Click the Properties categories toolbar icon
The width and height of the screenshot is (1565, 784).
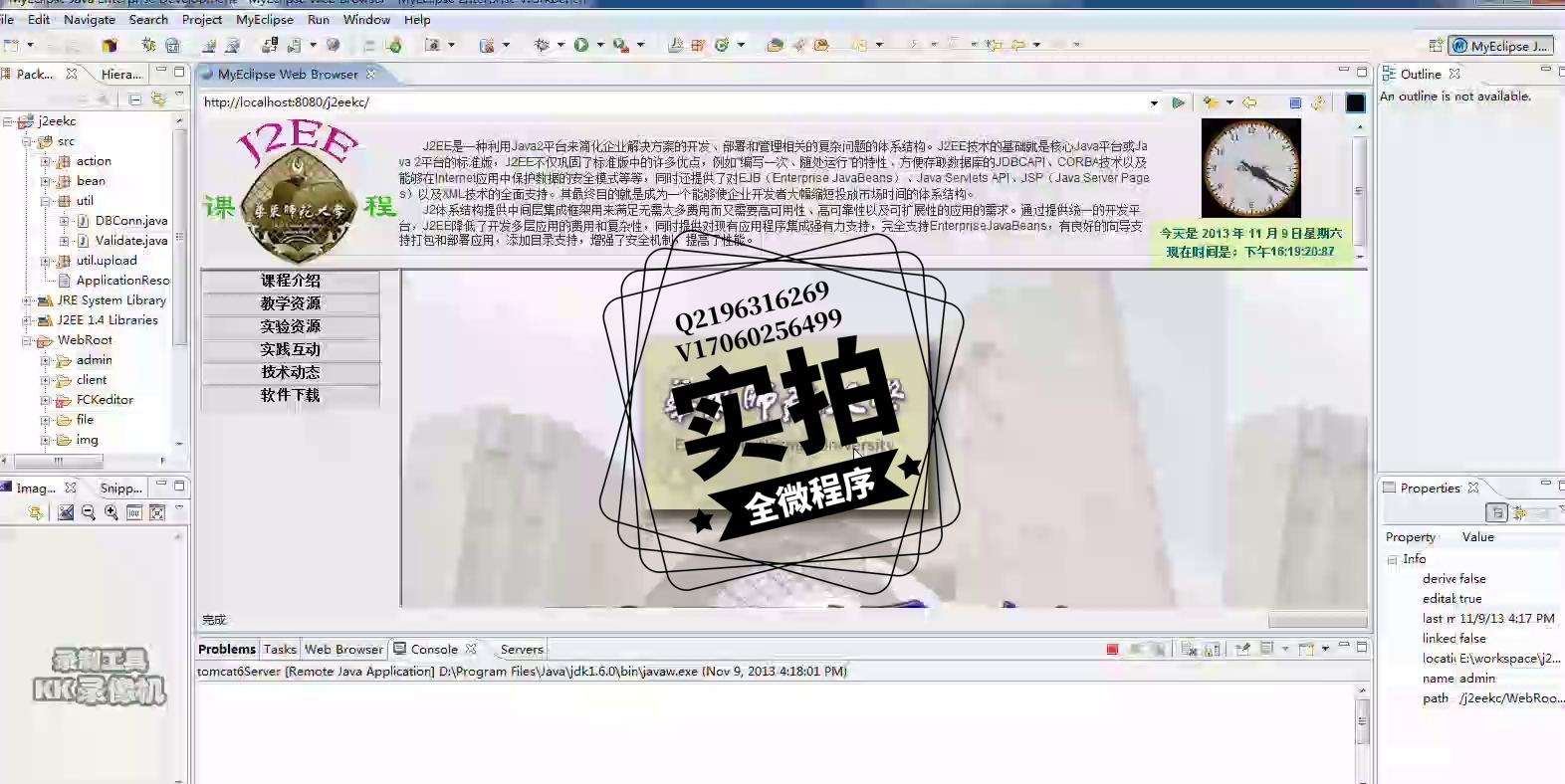point(1496,512)
